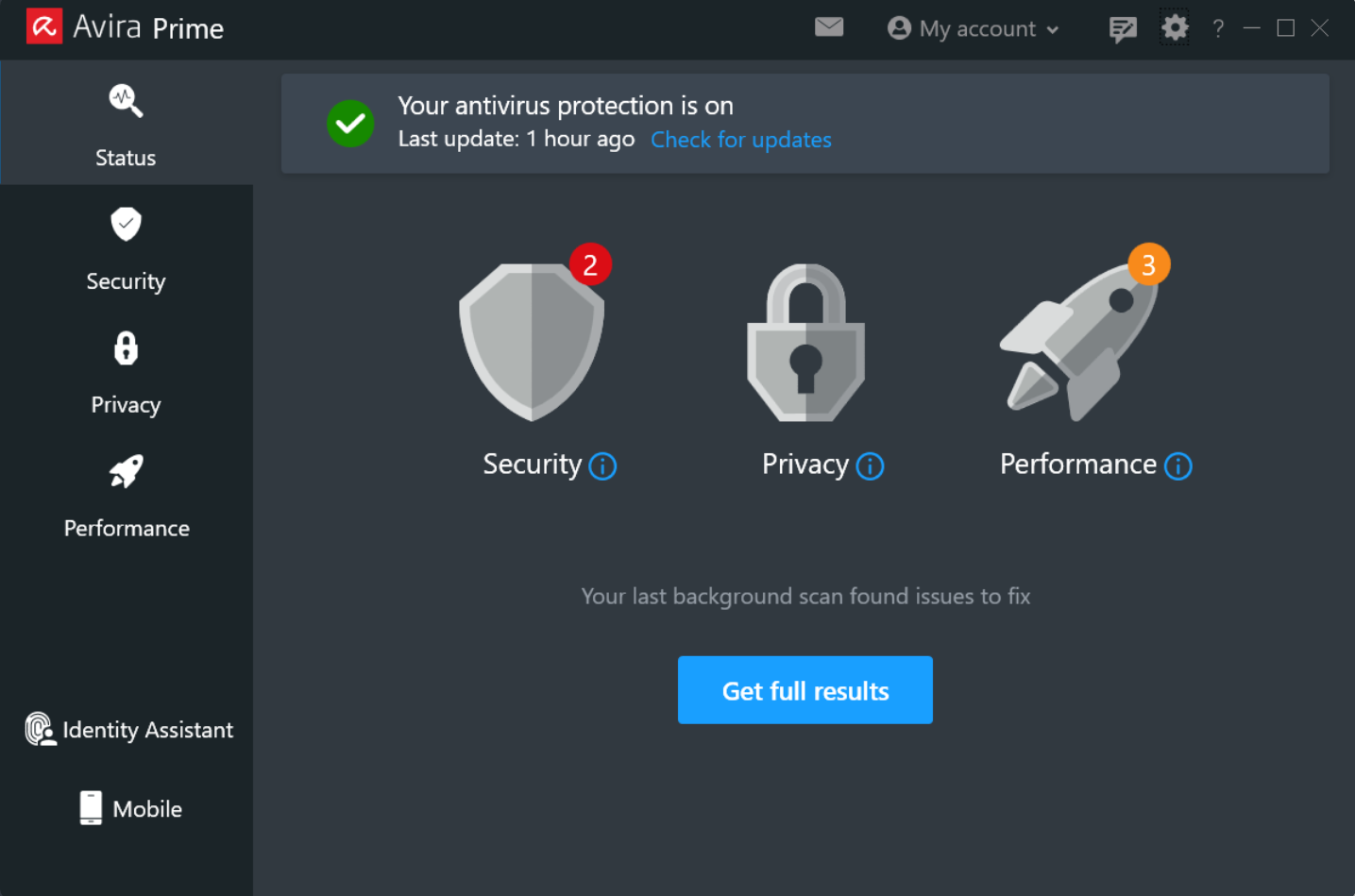Click the Check for updates link

(x=740, y=139)
